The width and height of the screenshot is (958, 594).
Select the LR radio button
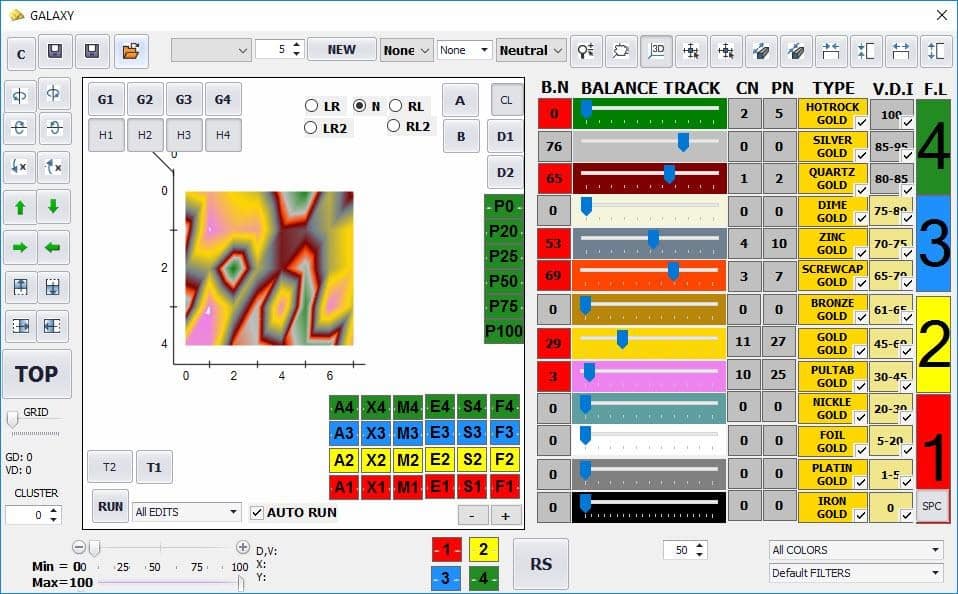click(x=312, y=106)
